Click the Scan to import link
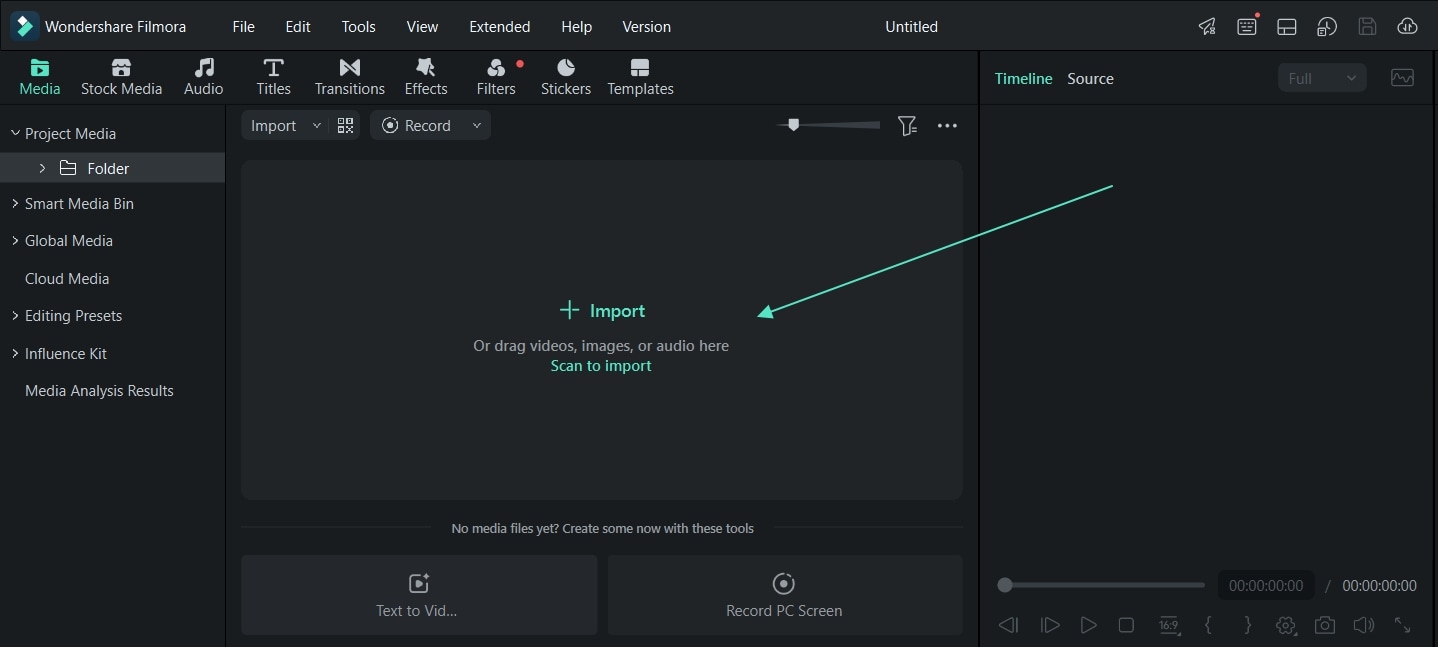The width and height of the screenshot is (1438, 647). click(x=601, y=366)
